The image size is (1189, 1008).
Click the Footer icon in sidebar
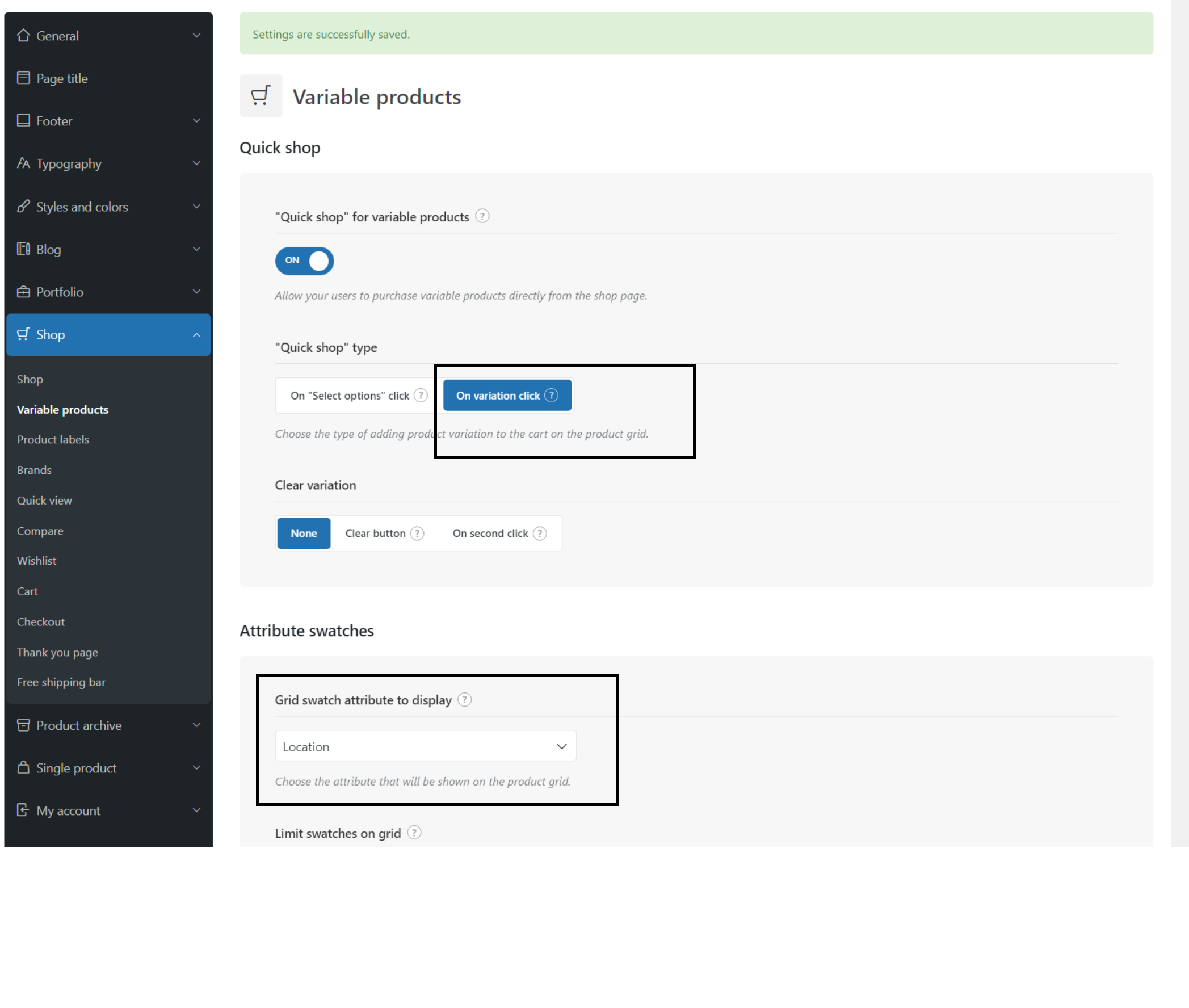[23, 120]
